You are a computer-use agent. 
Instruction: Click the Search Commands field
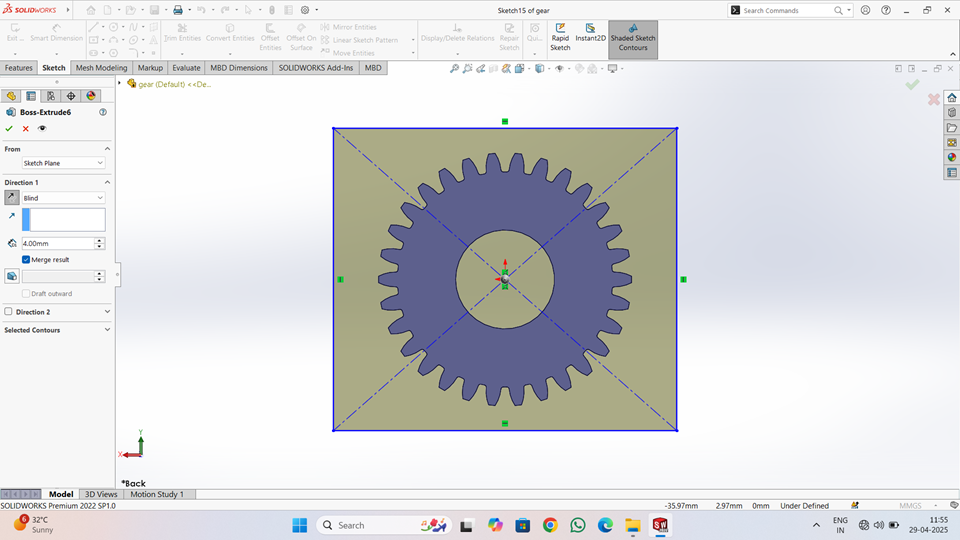tap(787, 10)
